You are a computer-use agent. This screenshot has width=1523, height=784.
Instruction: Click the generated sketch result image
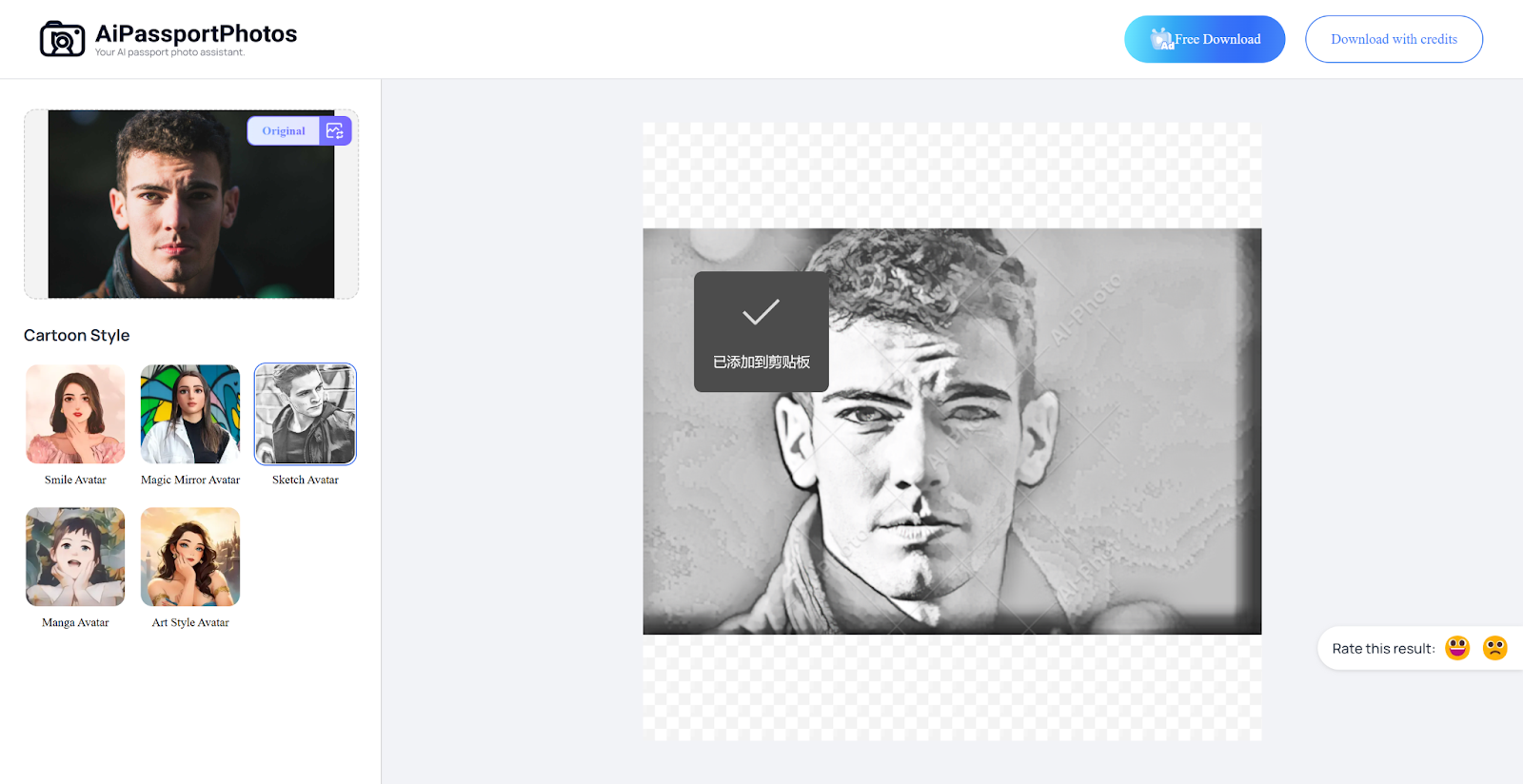pyautogui.click(x=952, y=431)
